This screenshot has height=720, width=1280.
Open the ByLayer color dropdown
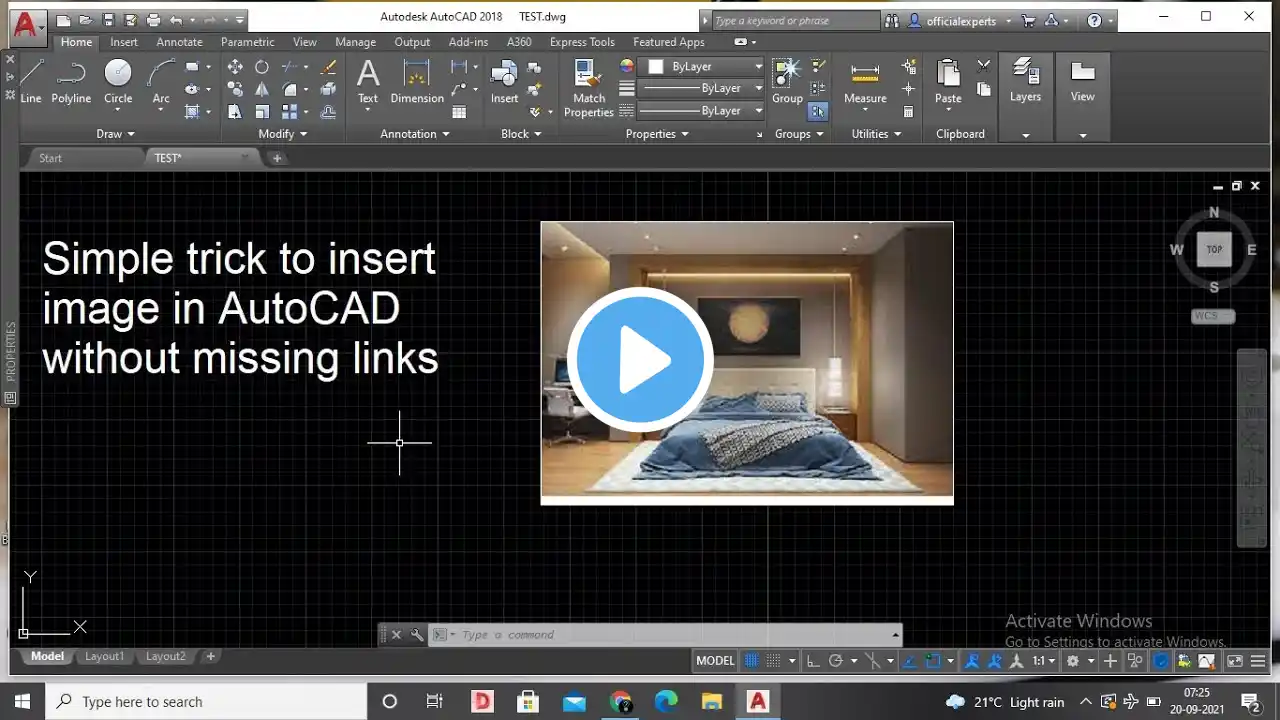tap(706, 66)
